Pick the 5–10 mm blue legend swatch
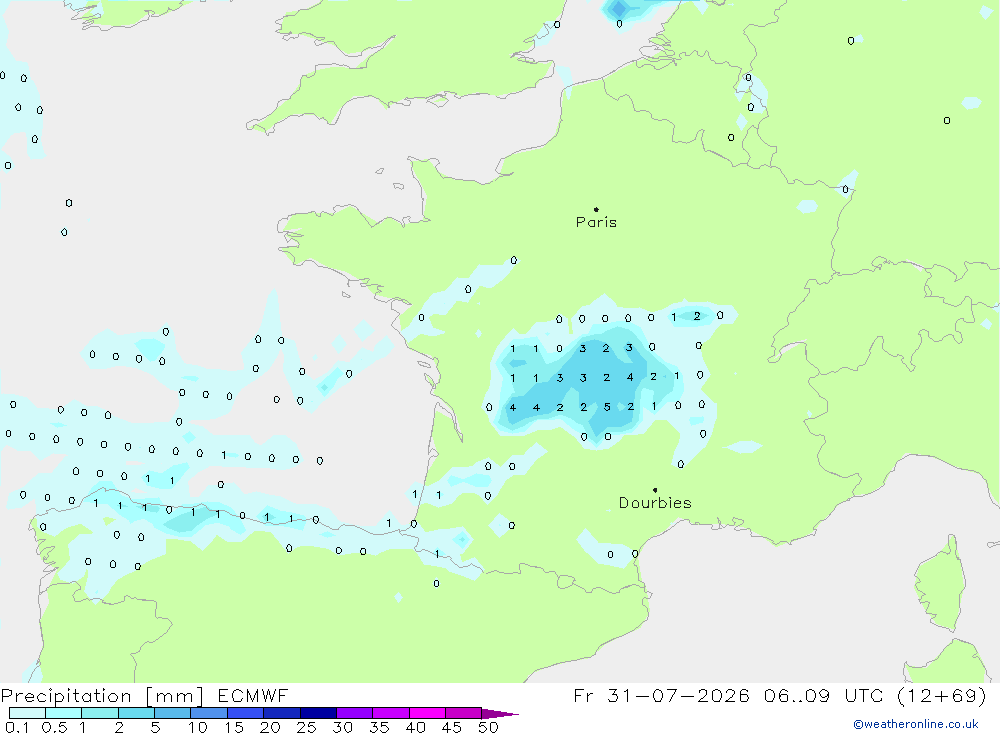1000x733 pixels. (x=173, y=713)
